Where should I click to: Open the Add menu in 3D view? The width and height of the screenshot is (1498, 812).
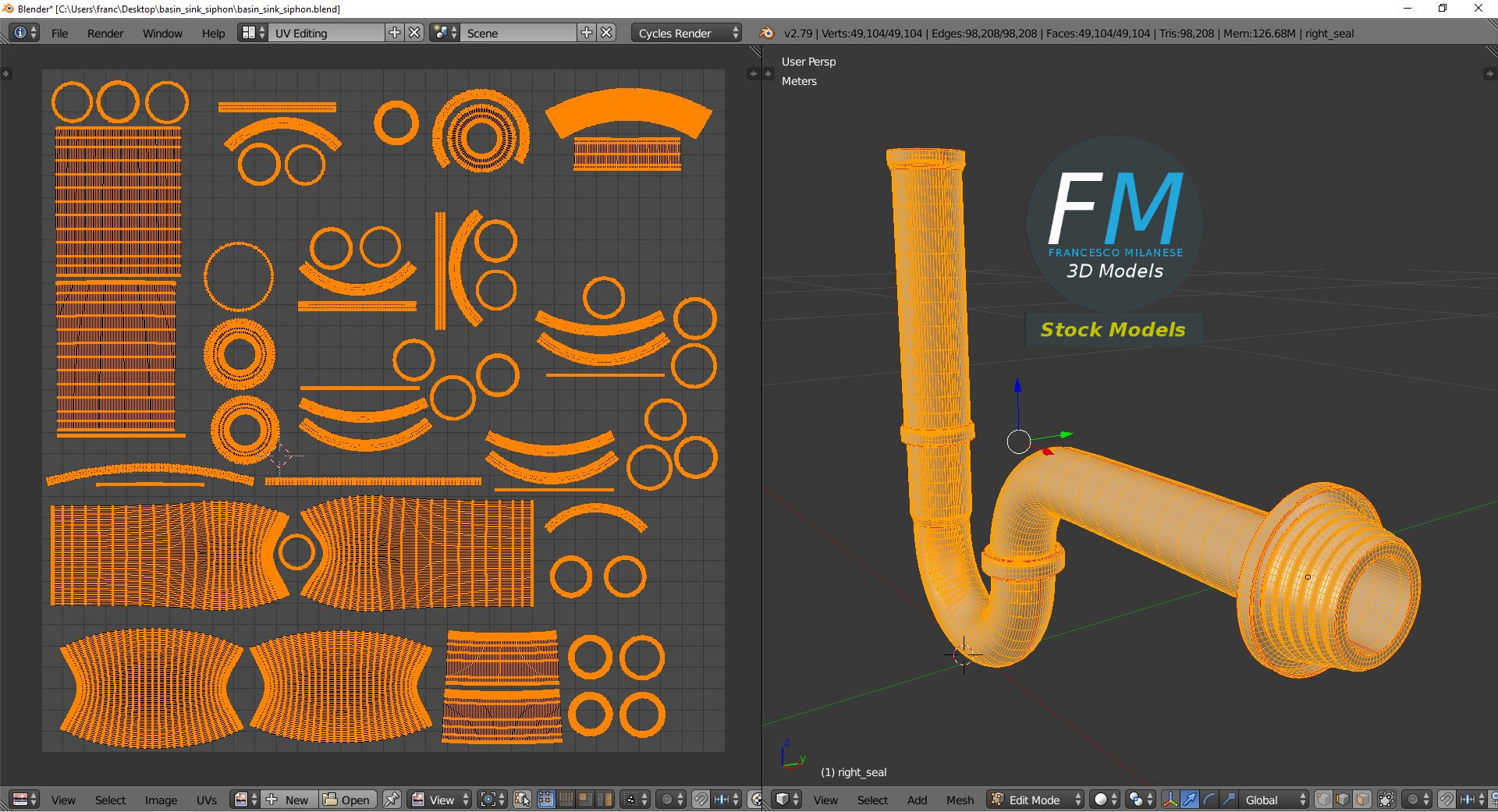click(x=917, y=800)
